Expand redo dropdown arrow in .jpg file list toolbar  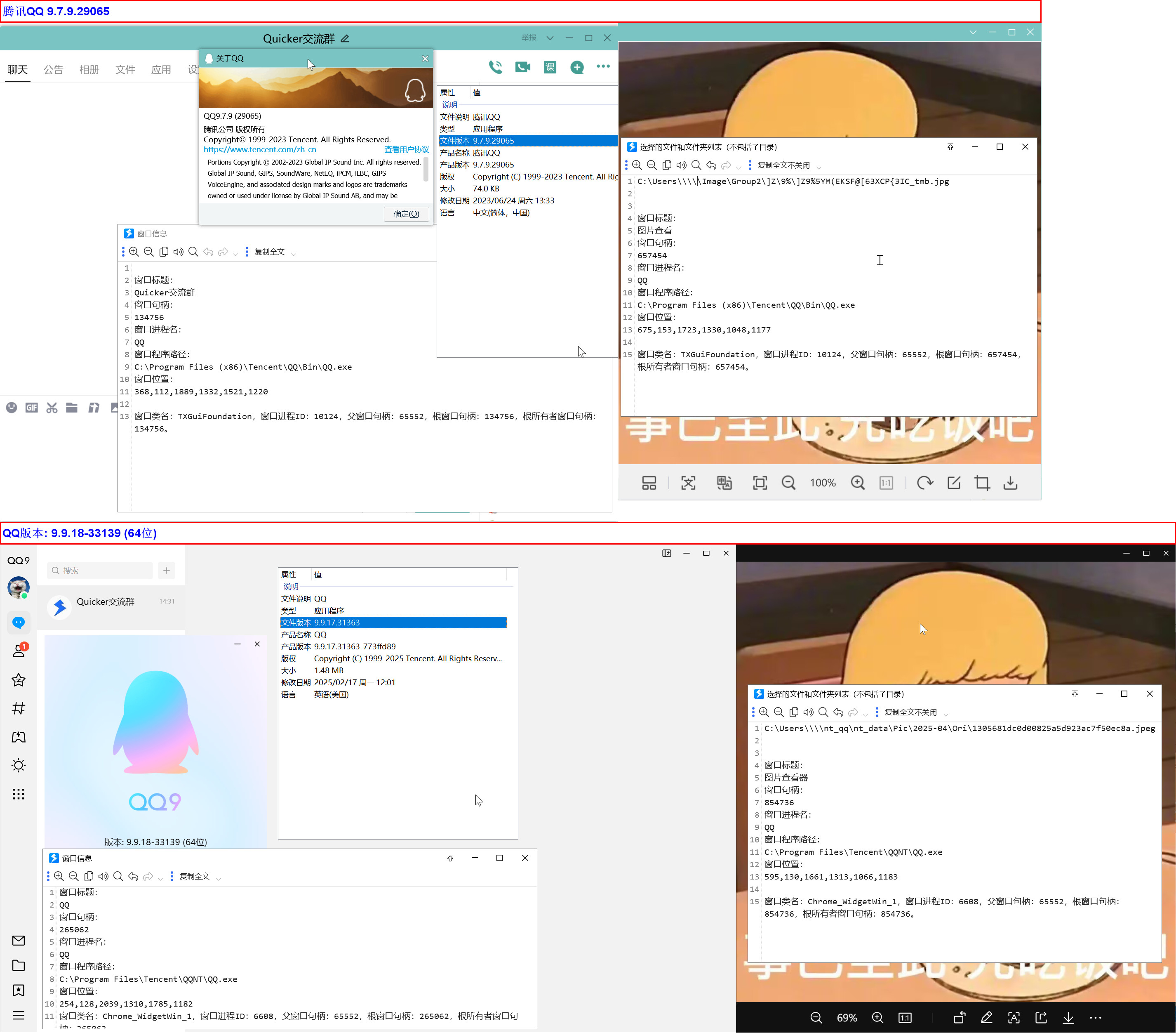[739, 167]
